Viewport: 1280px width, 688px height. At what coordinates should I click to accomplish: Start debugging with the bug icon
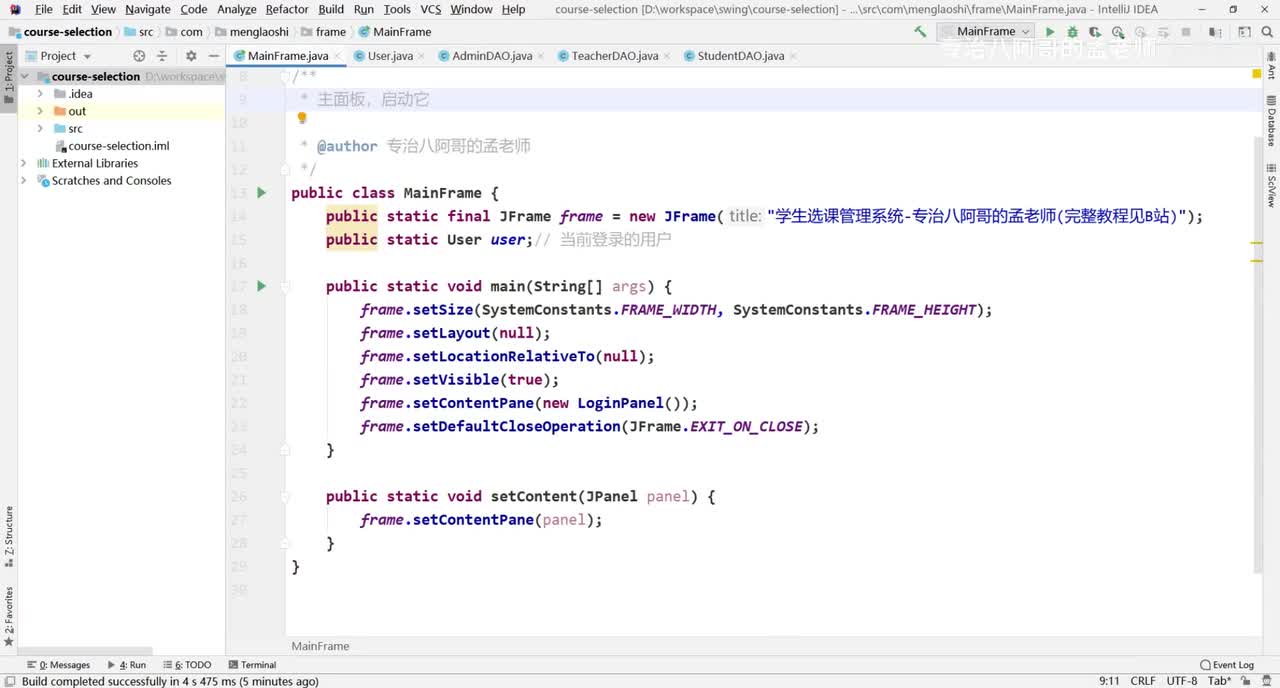coord(1072,32)
